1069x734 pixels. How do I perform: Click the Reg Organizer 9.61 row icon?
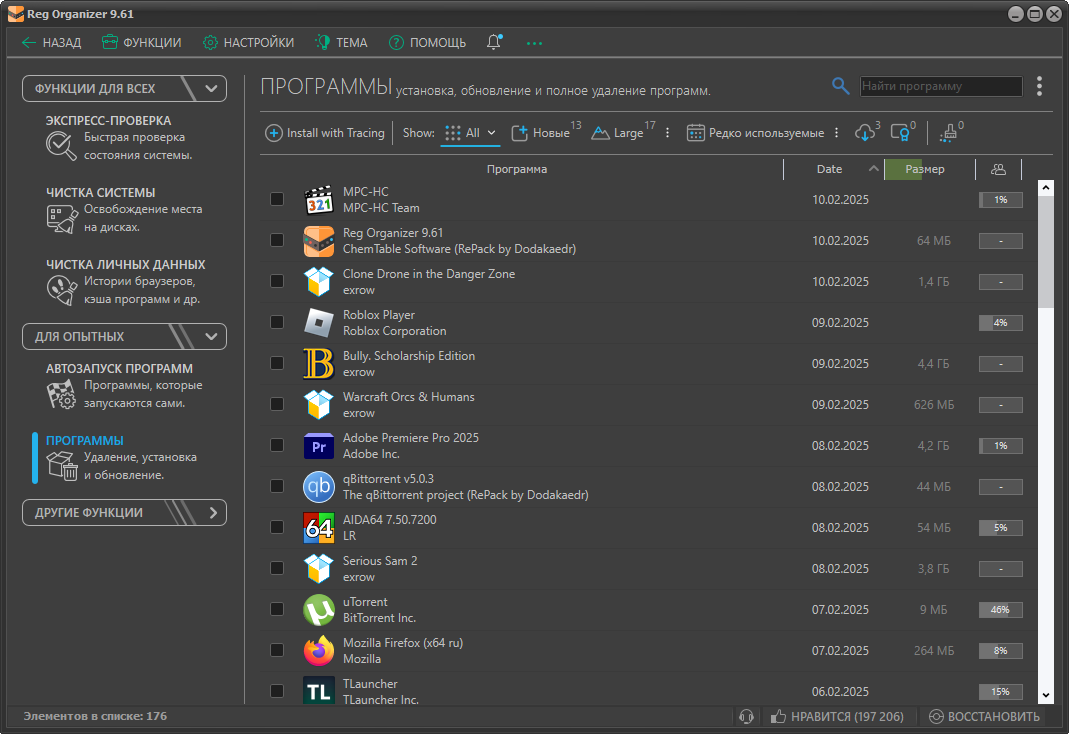pyautogui.click(x=318, y=241)
